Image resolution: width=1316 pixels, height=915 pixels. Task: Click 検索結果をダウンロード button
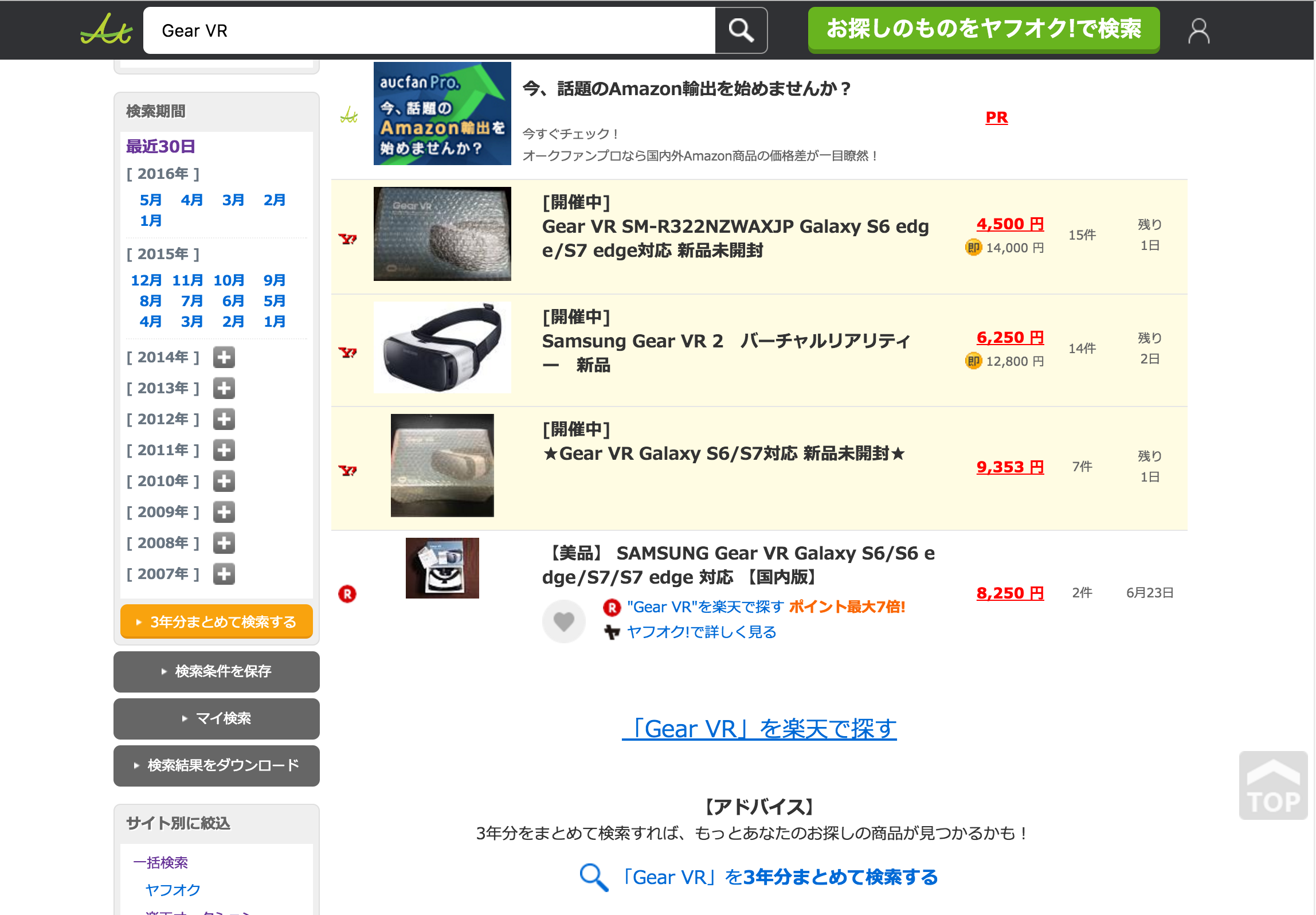[217, 765]
